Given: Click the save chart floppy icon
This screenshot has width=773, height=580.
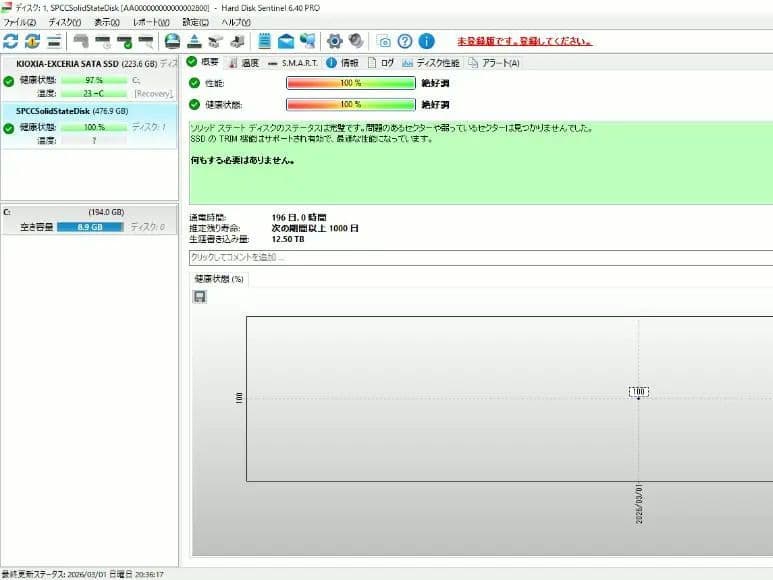Looking at the screenshot, I should pyautogui.click(x=200, y=297).
